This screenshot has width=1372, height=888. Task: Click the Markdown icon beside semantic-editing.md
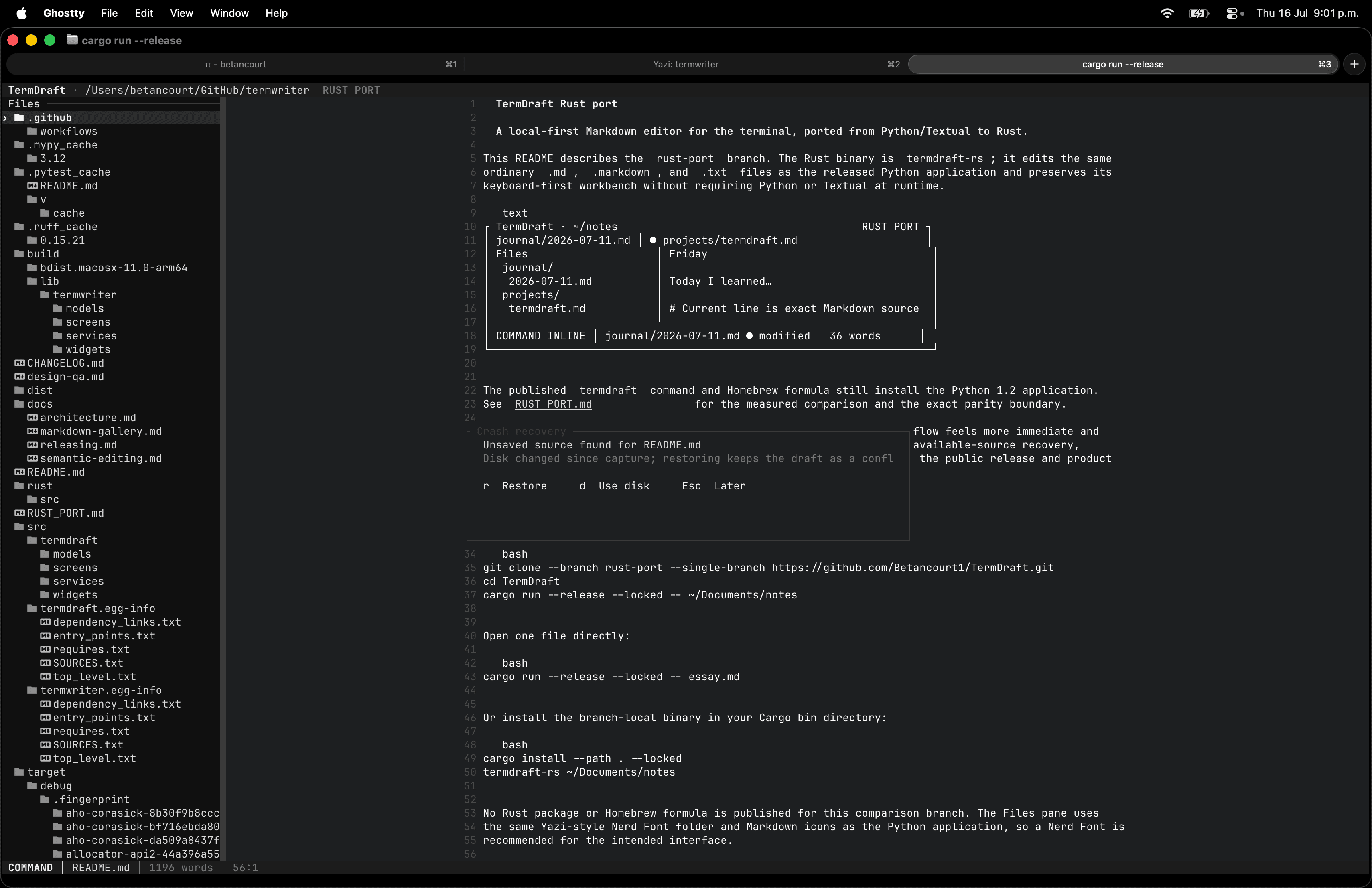(x=32, y=459)
